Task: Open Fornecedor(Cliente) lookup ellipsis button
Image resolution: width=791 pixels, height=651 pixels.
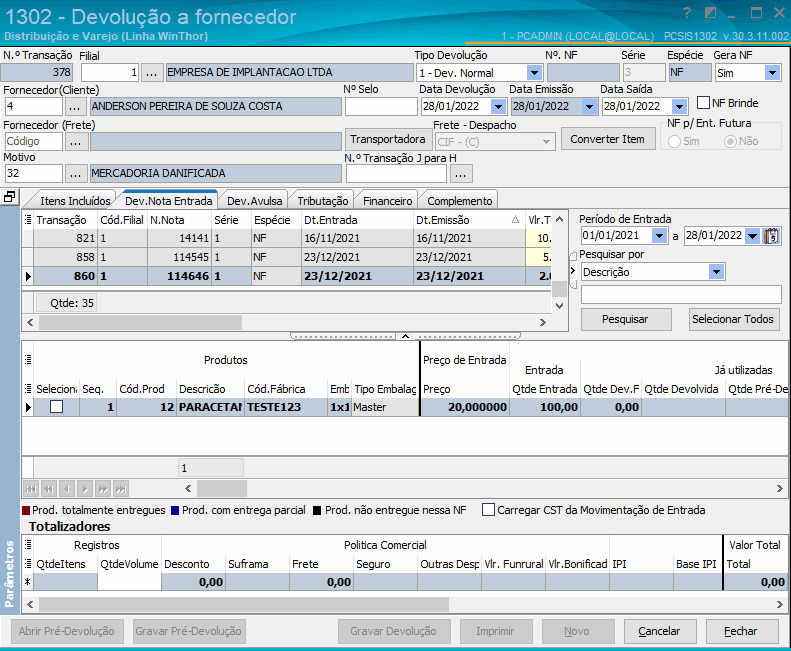Action: click(x=75, y=106)
